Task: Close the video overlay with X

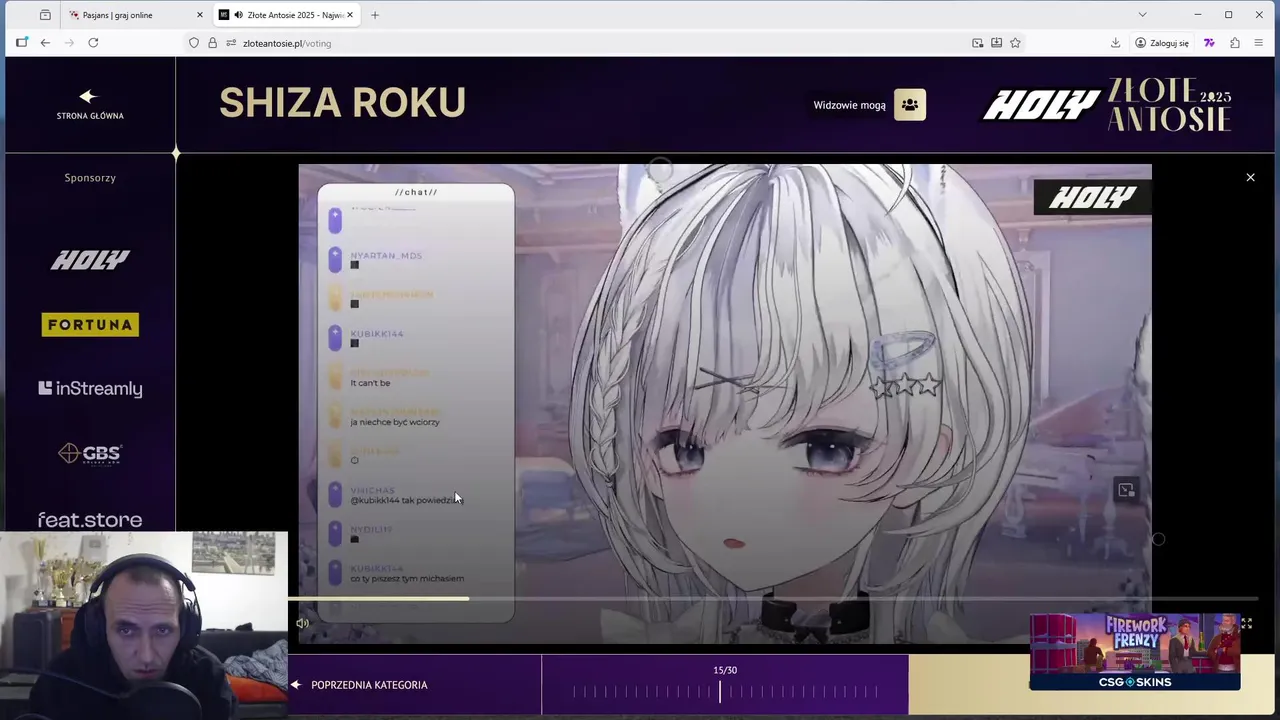Action: [1250, 177]
